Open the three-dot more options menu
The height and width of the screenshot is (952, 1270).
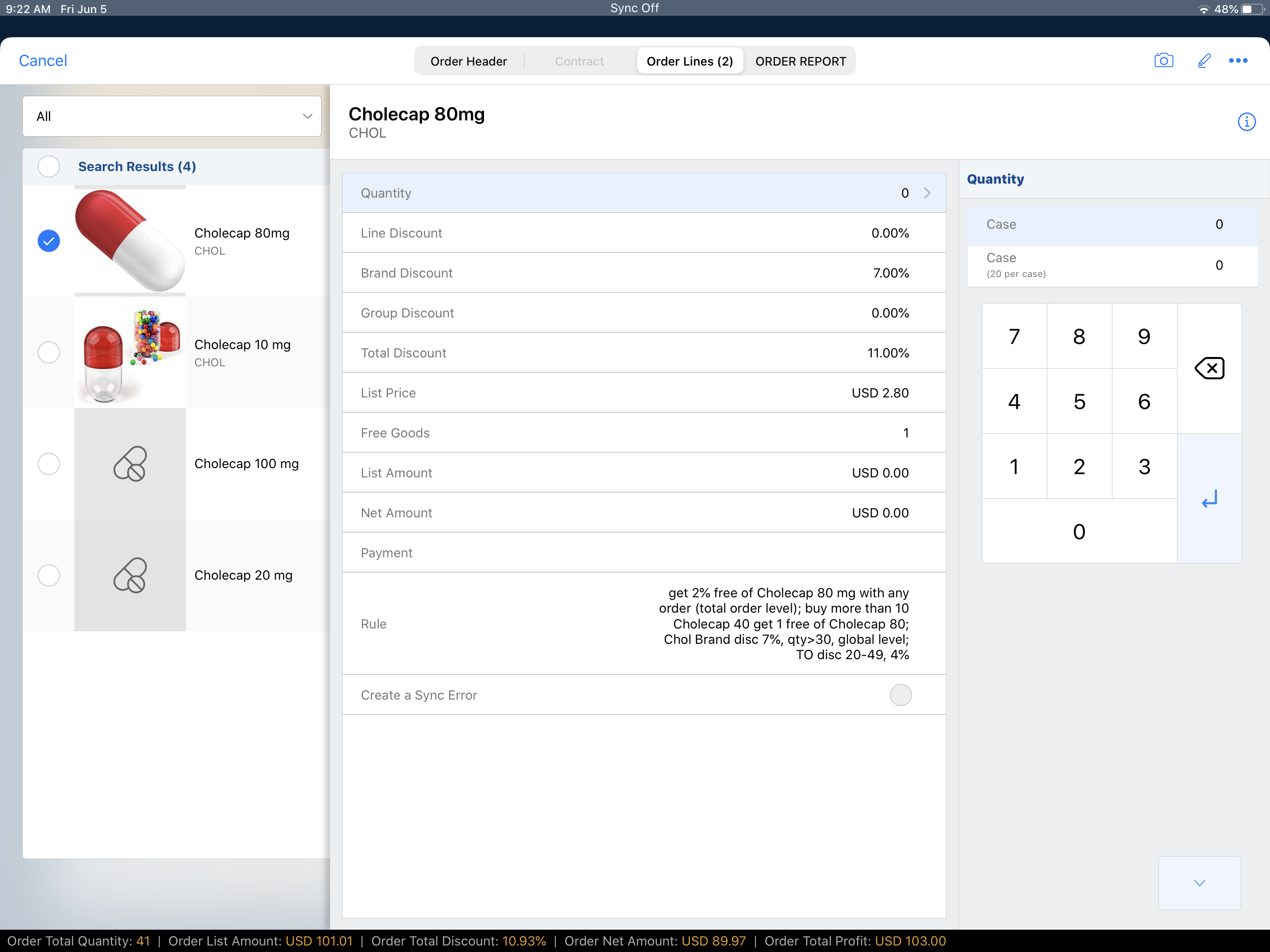tap(1238, 60)
